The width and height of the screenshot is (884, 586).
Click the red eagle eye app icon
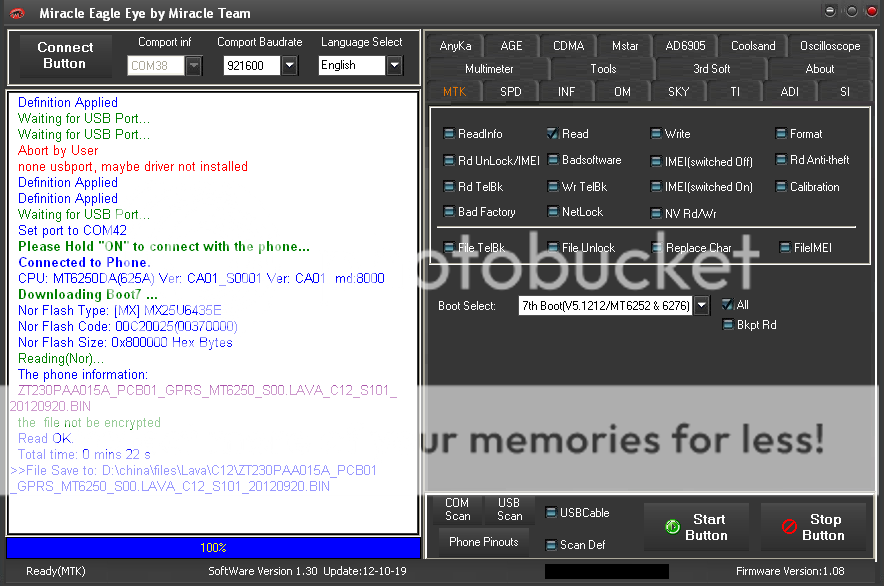click(x=17, y=13)
